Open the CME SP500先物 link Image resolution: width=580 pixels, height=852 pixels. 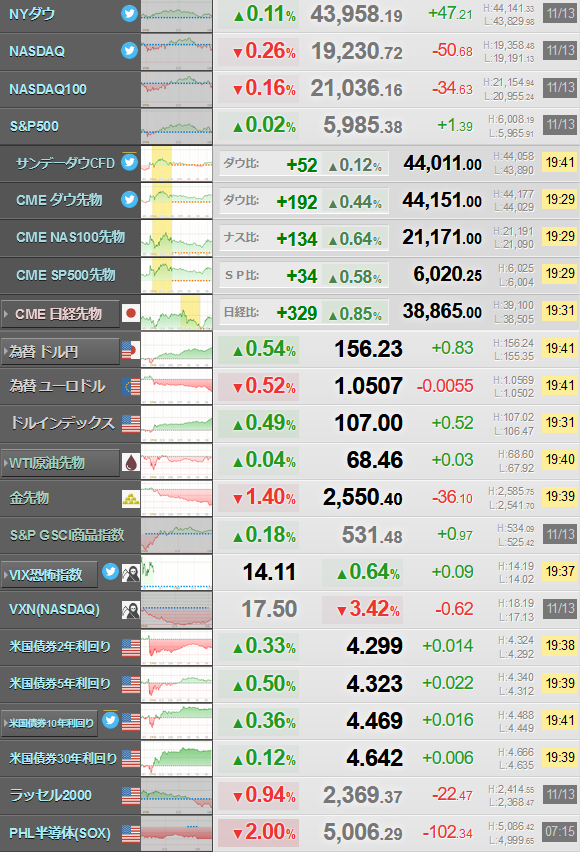click(66, 274)
